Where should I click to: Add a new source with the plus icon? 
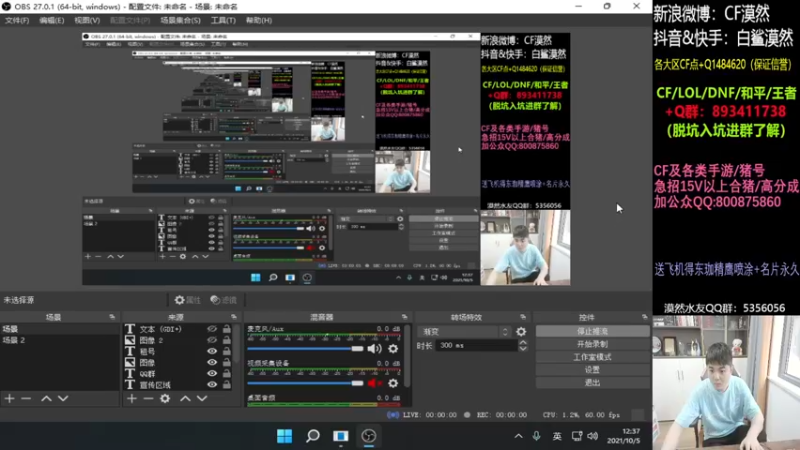(x=132, y=398)
